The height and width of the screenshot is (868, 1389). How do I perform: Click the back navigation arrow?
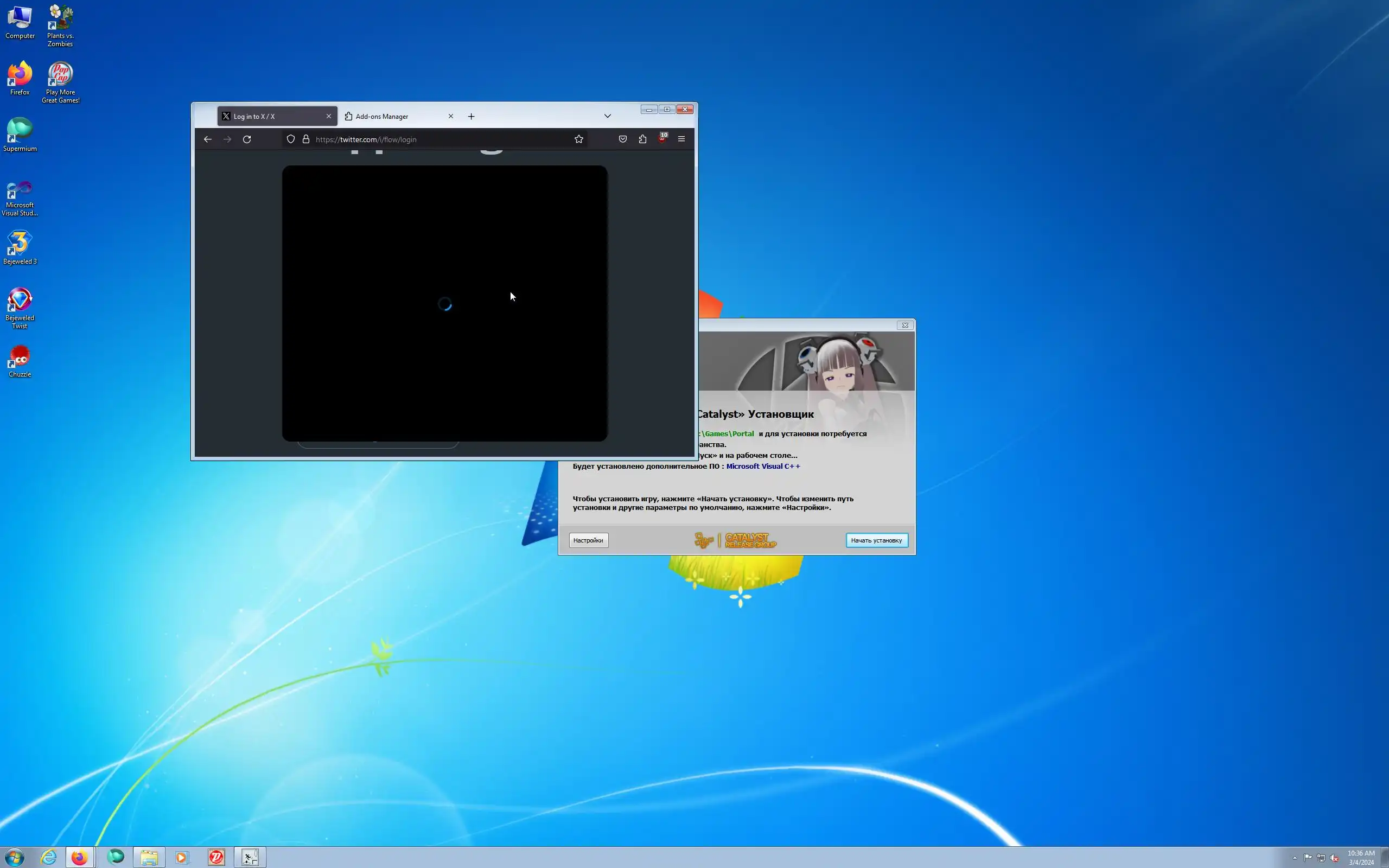click(208, 139)
